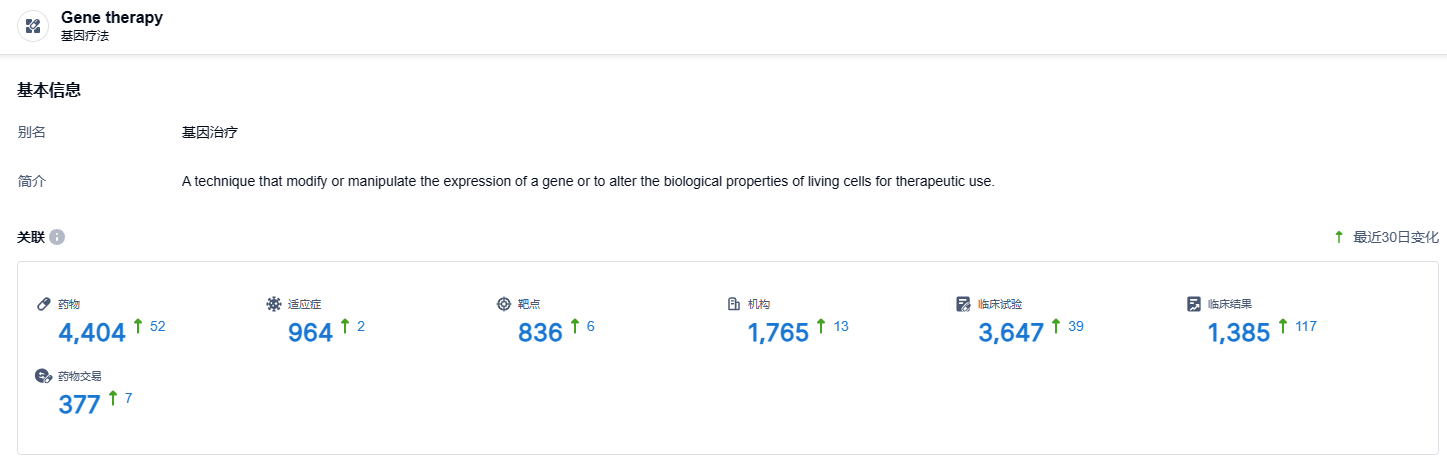The width and height of the screenshot is (1447, 461).
Task: Click the 适应症 virus icon
Action: point(274,304)
